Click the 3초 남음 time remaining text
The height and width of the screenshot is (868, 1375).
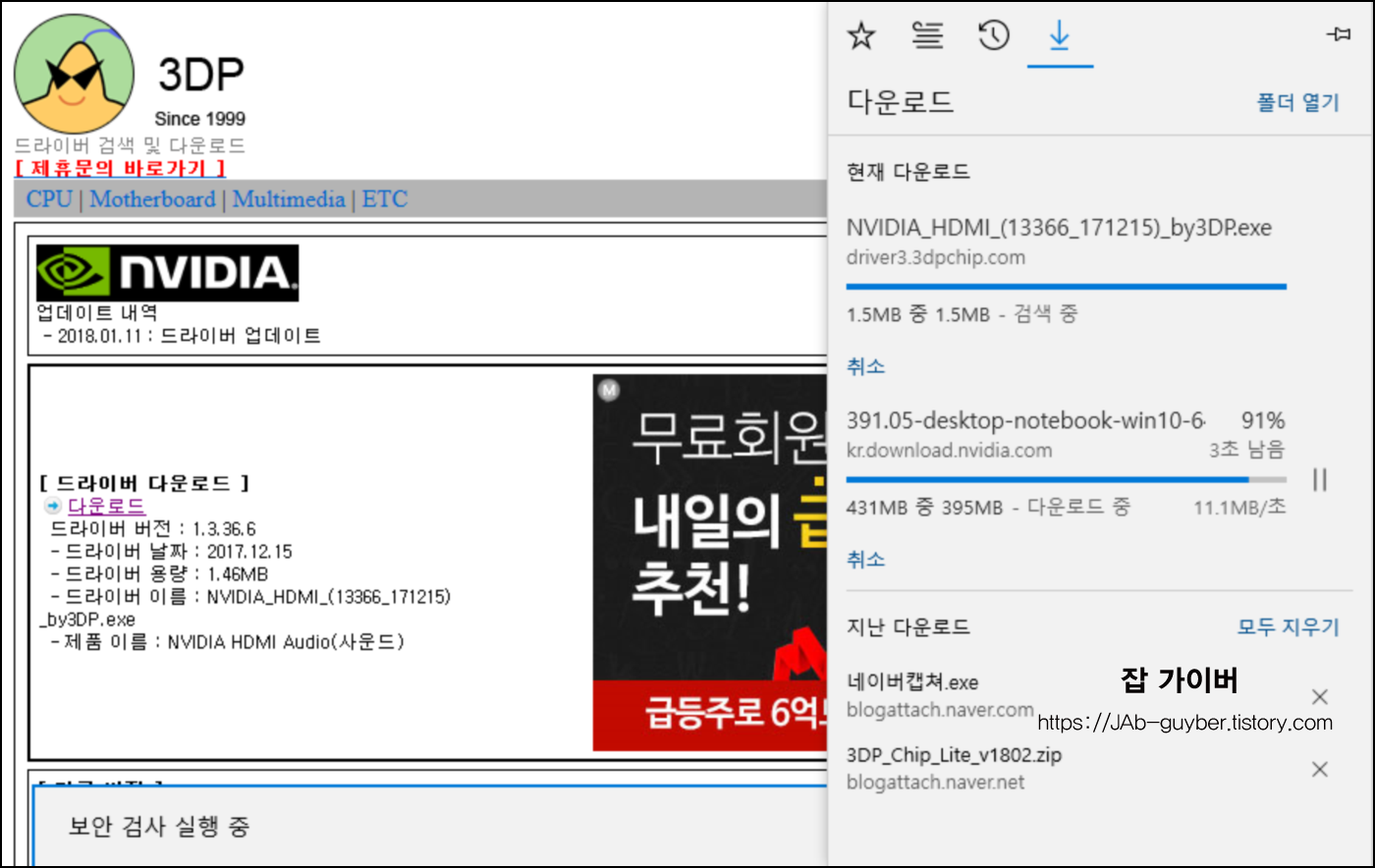1246,450
